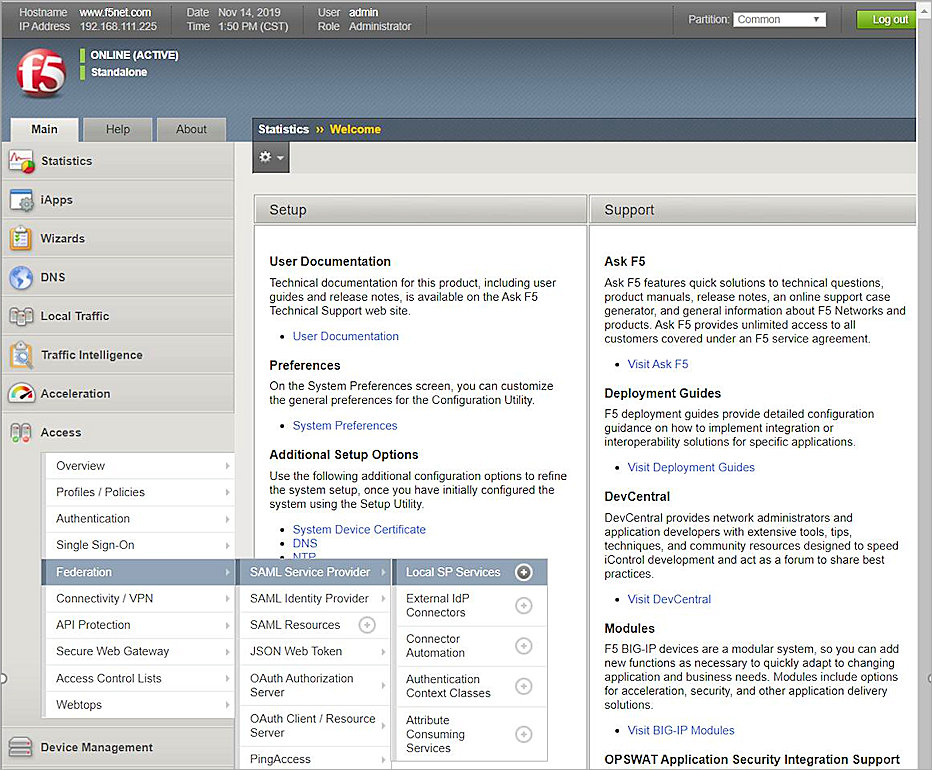Click plus icon beside SAML Resources
This screenshot has height=770, width=932.
point(367,625)
